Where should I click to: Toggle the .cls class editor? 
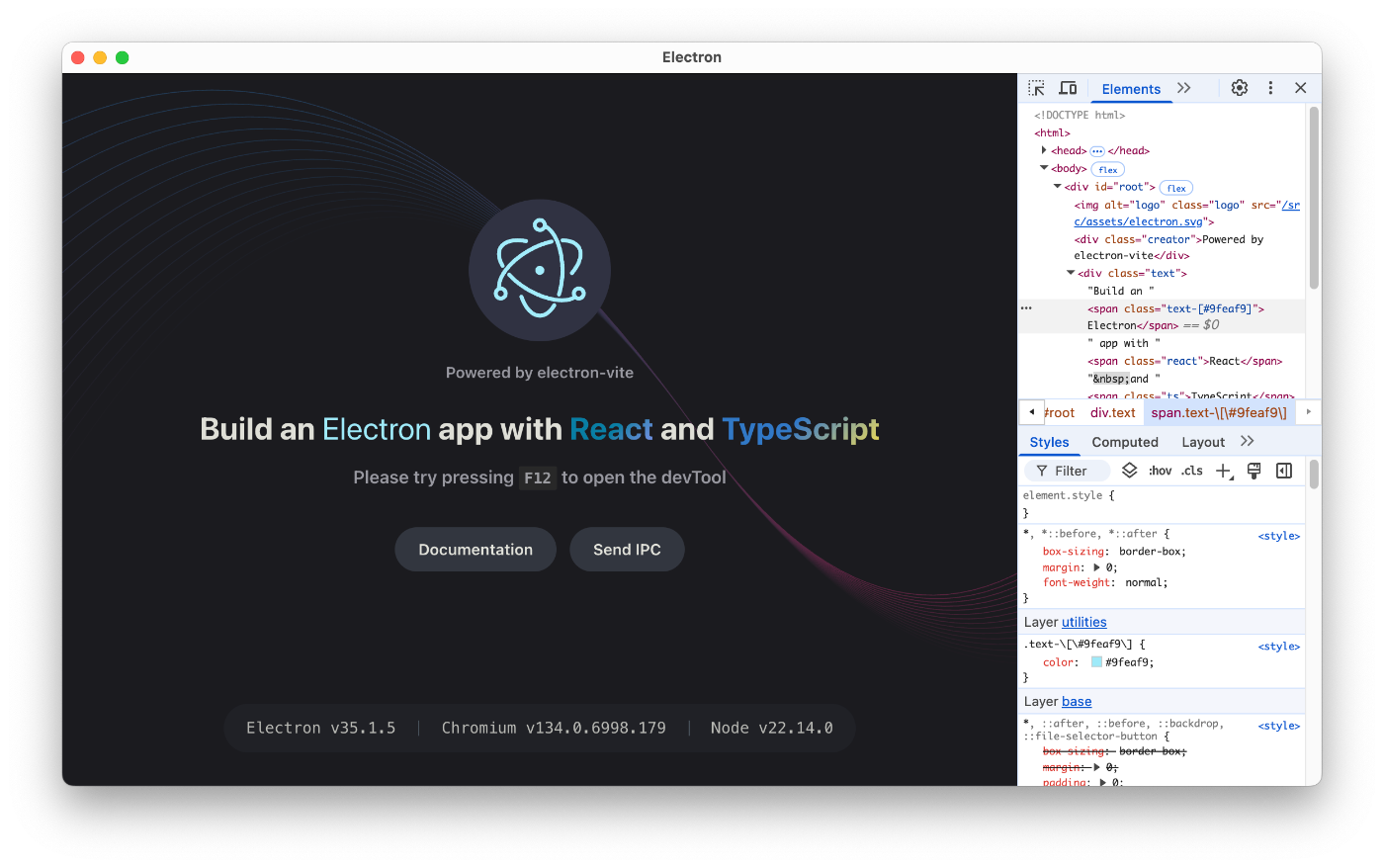coord(1192,471)
